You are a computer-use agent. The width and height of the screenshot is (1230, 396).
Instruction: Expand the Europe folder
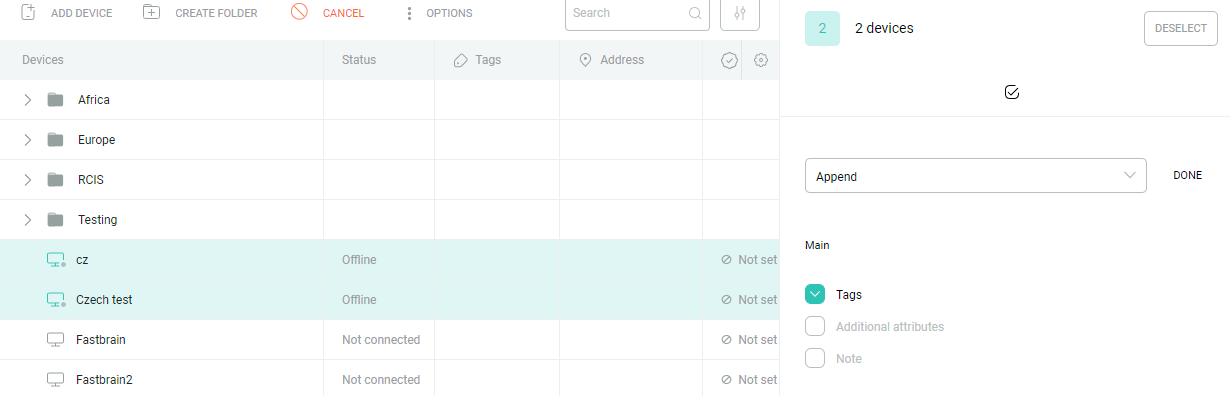[27, 140]
